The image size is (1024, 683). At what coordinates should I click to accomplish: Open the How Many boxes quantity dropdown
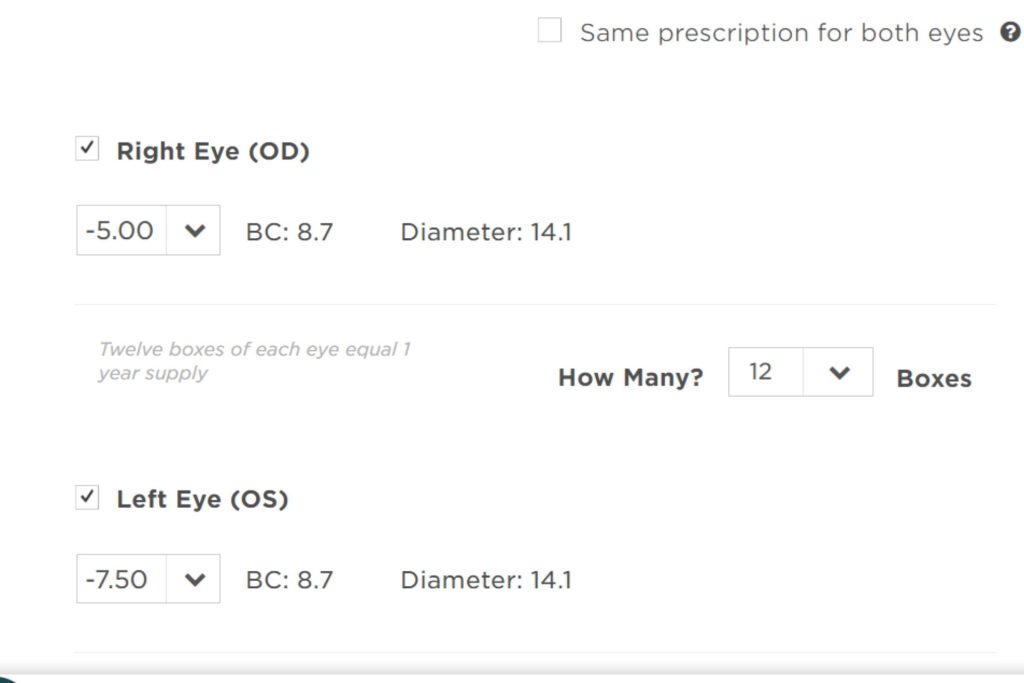click(800, 371)
